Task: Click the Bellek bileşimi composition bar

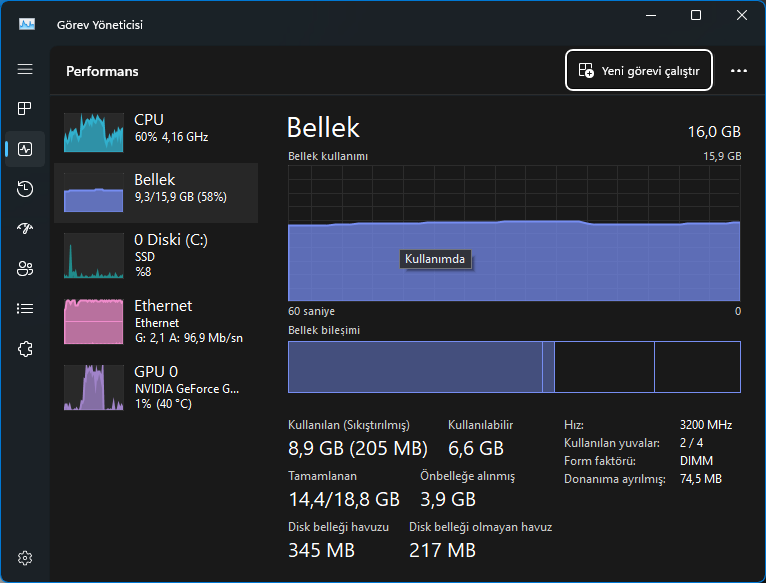Action: [x=514, y=367]
